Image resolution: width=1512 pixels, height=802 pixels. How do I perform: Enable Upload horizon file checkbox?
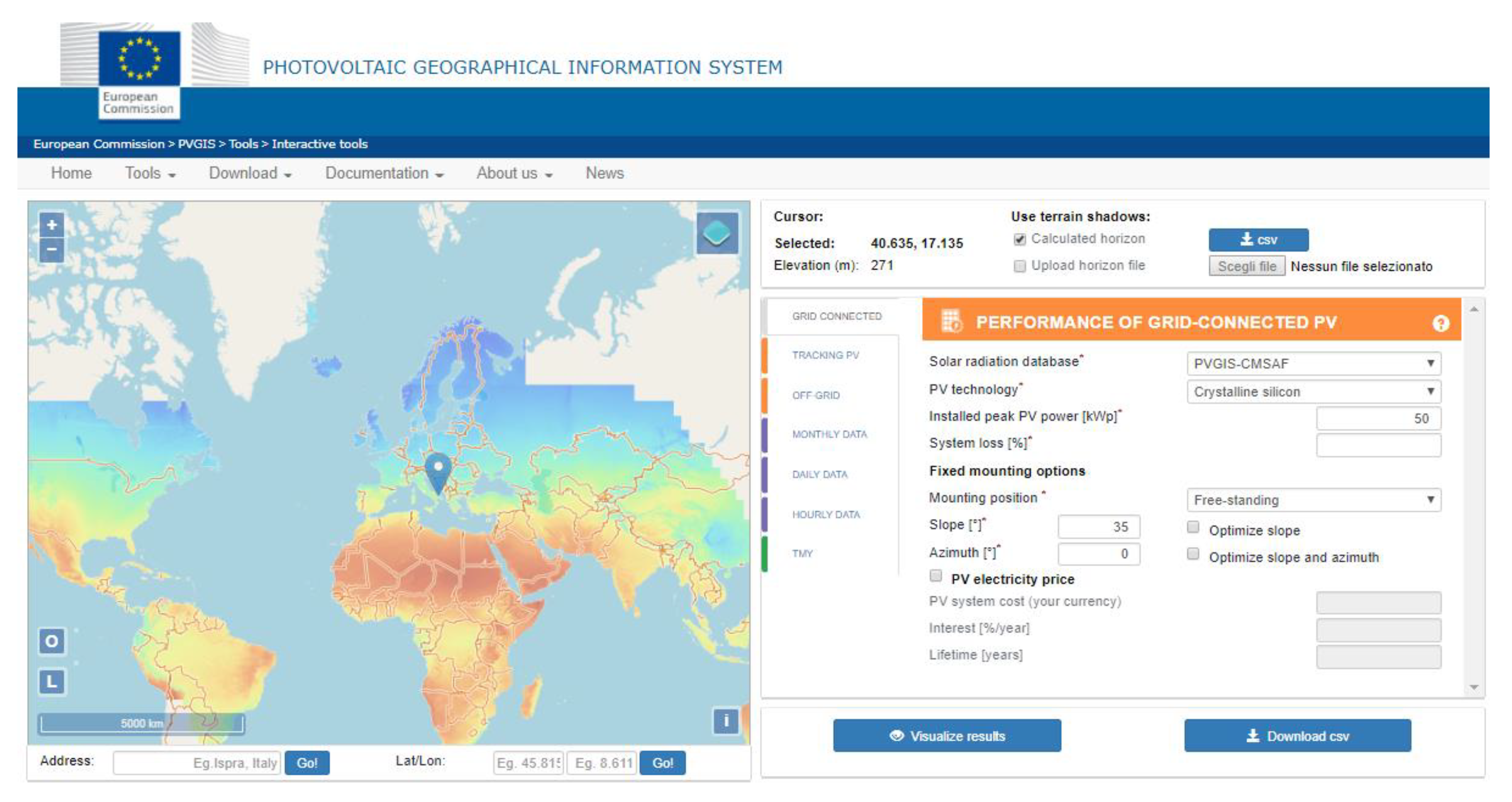coord(1020,267)
